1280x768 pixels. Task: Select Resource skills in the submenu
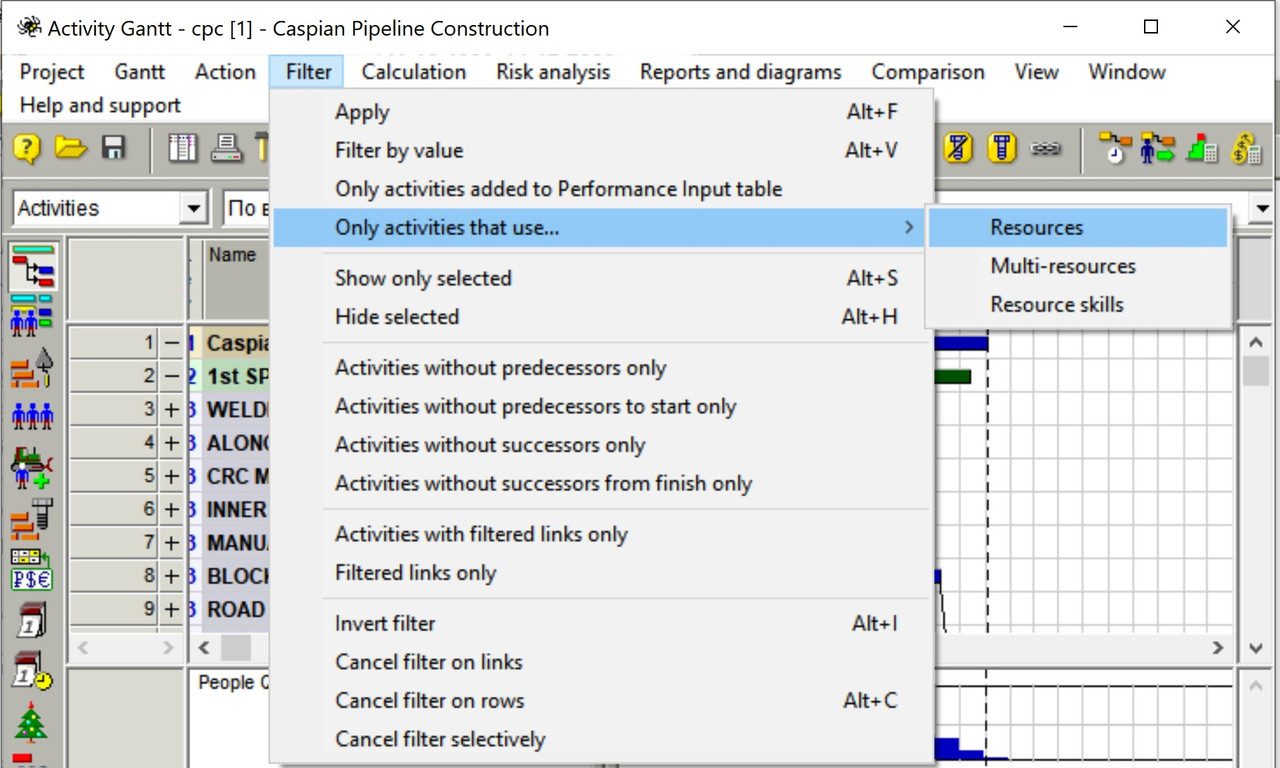pyautogui.click(x=1078, y=305)
